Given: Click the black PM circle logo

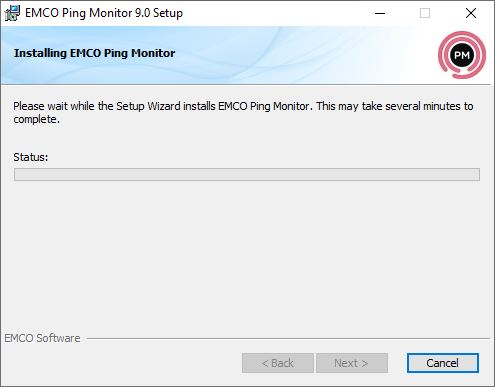Looking at the screenshot, I should (x=462, y=55).
